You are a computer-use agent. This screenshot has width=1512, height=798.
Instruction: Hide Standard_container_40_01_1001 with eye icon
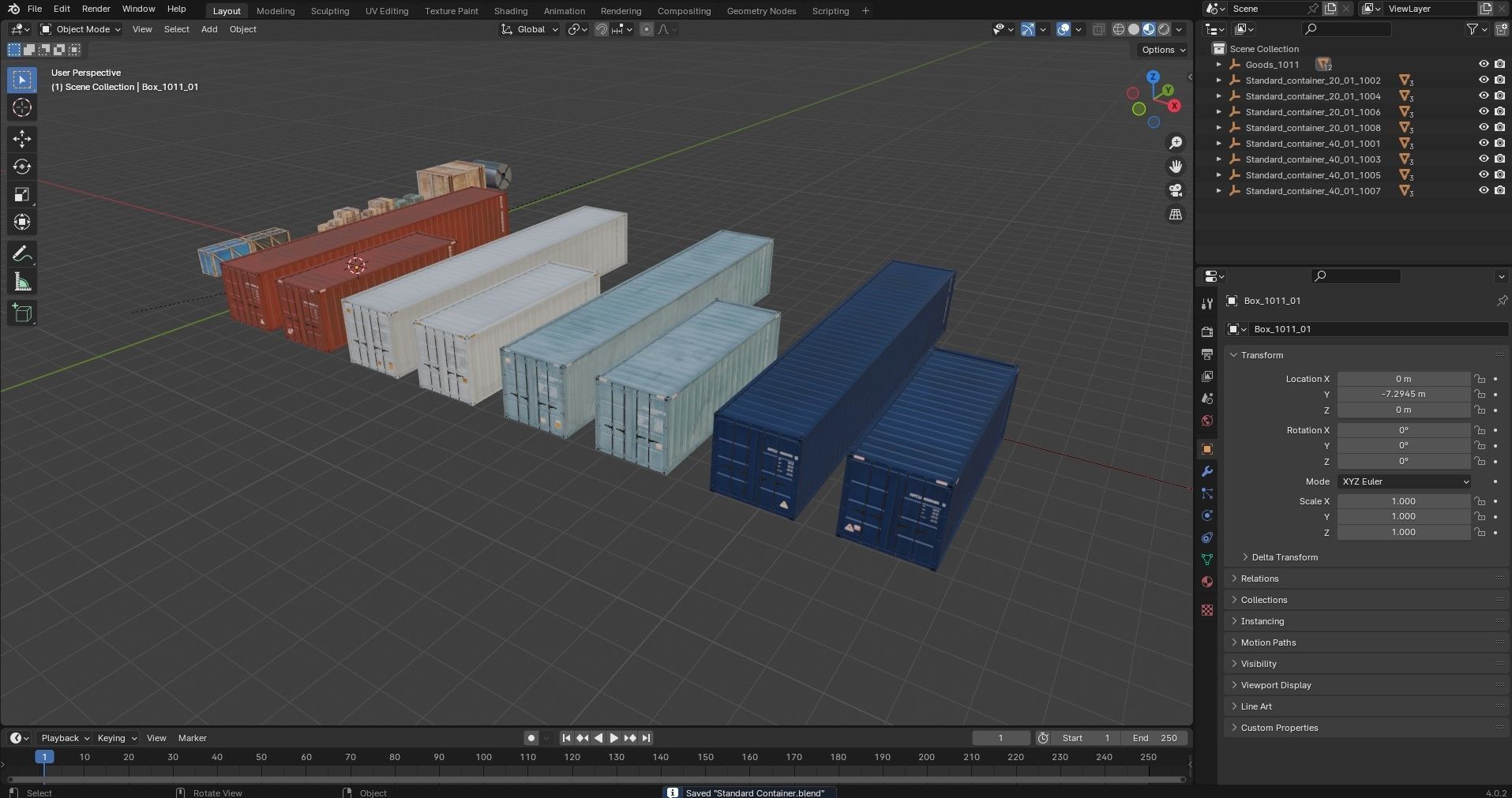[x=1484, y=144]
